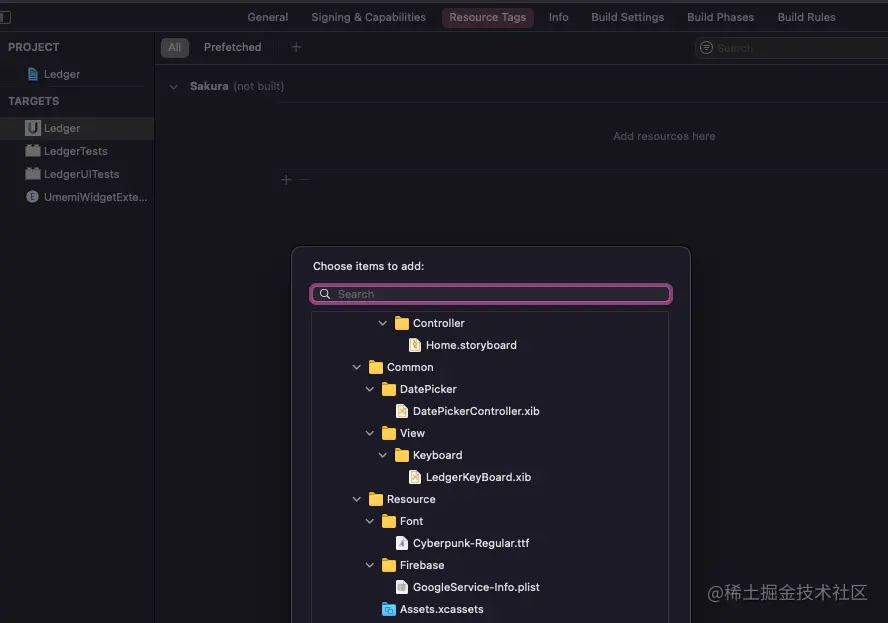The image size is (888, 623).
Task: Click the DatePickerController.xib file icon
Action: (402, 411)
